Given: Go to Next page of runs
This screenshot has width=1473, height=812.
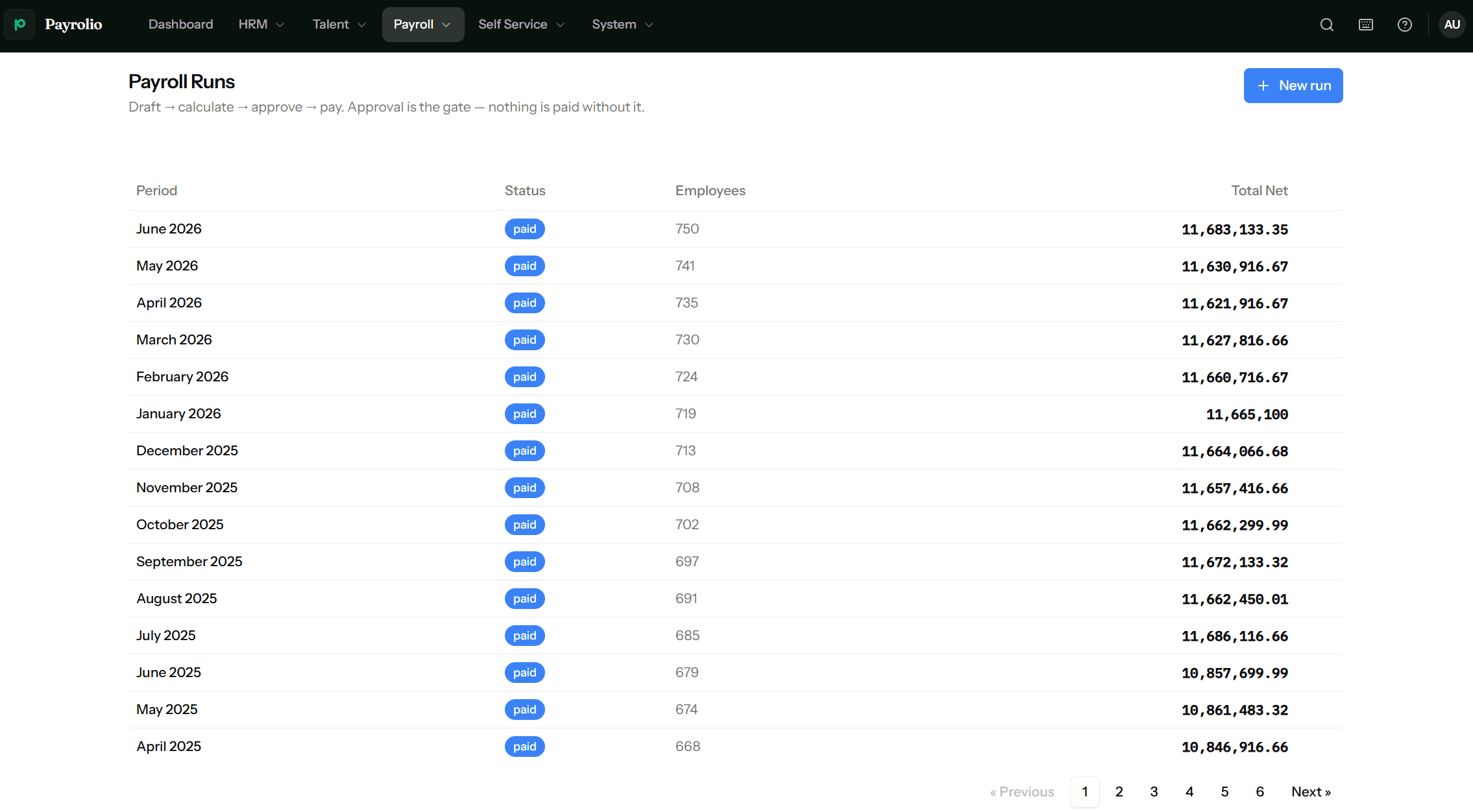Looking at the screenshot, I should 1311,792.
